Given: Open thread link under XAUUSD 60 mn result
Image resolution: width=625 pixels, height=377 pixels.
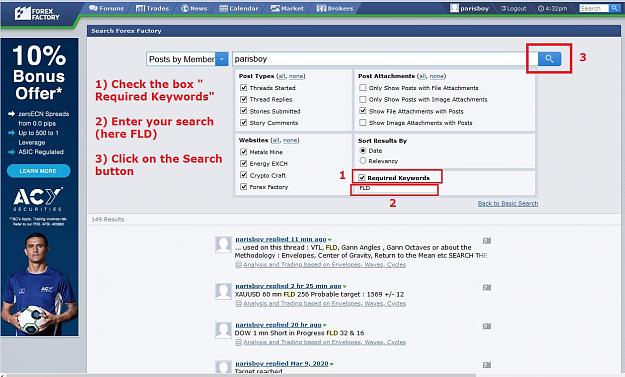Looking at the screenshot, I should pos(324,303).
